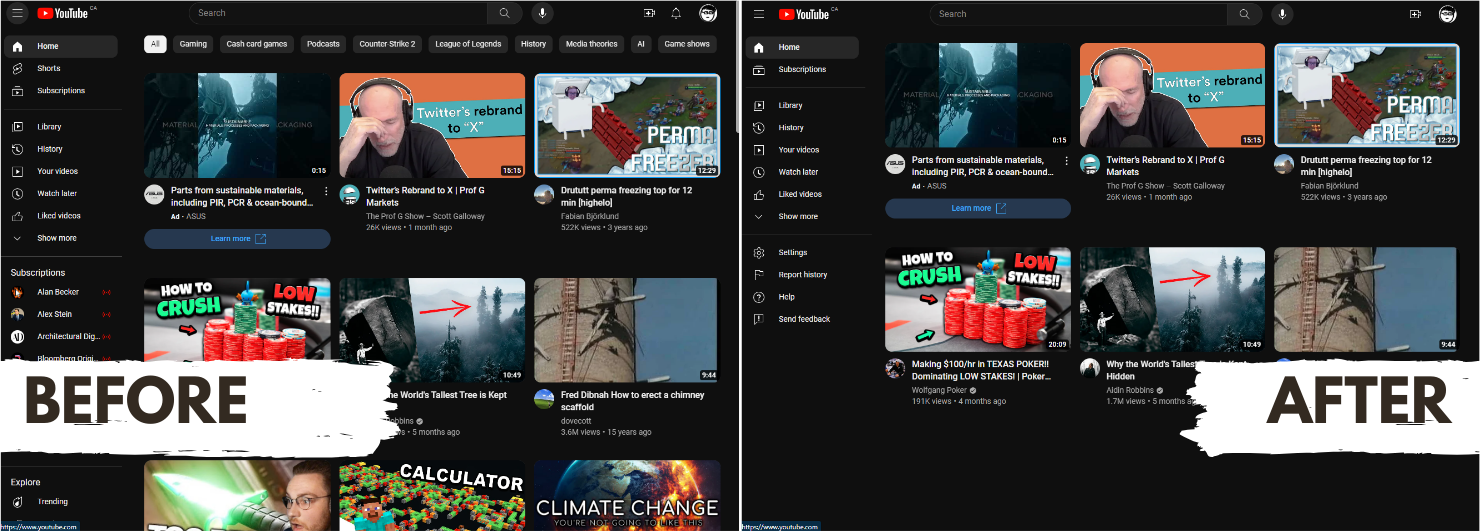Open Library in the BEFORE sidebar

pyautogui.click(x=61, y=127)
